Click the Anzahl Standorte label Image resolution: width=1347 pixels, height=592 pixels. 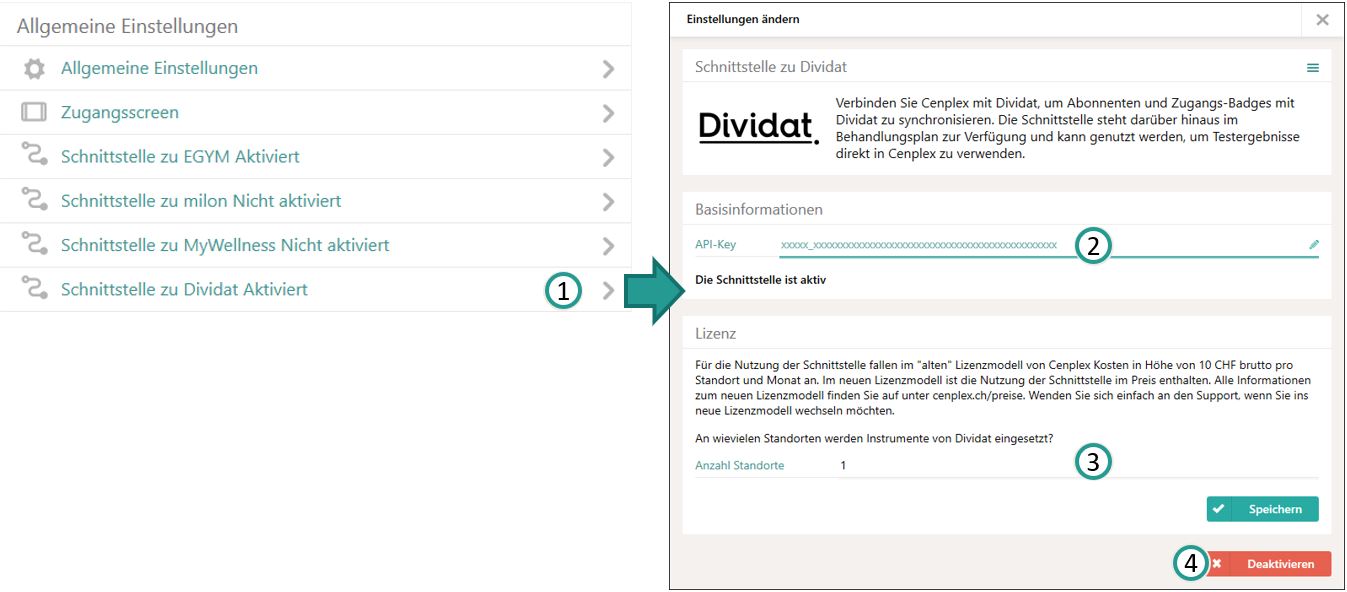(739, 465)
